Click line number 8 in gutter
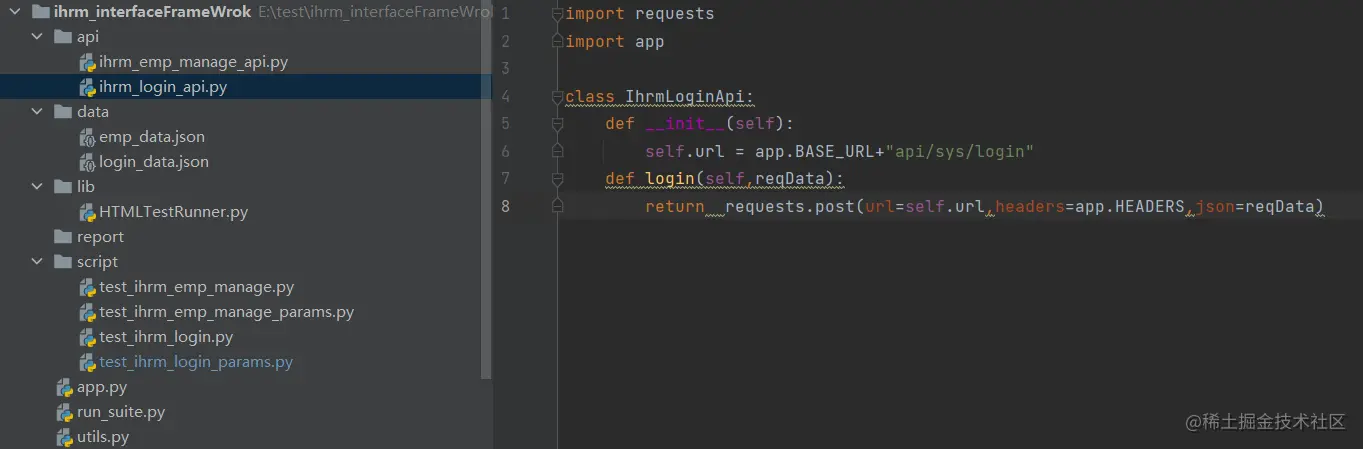This screenshot has width=1363, height=449. (506, 206)
